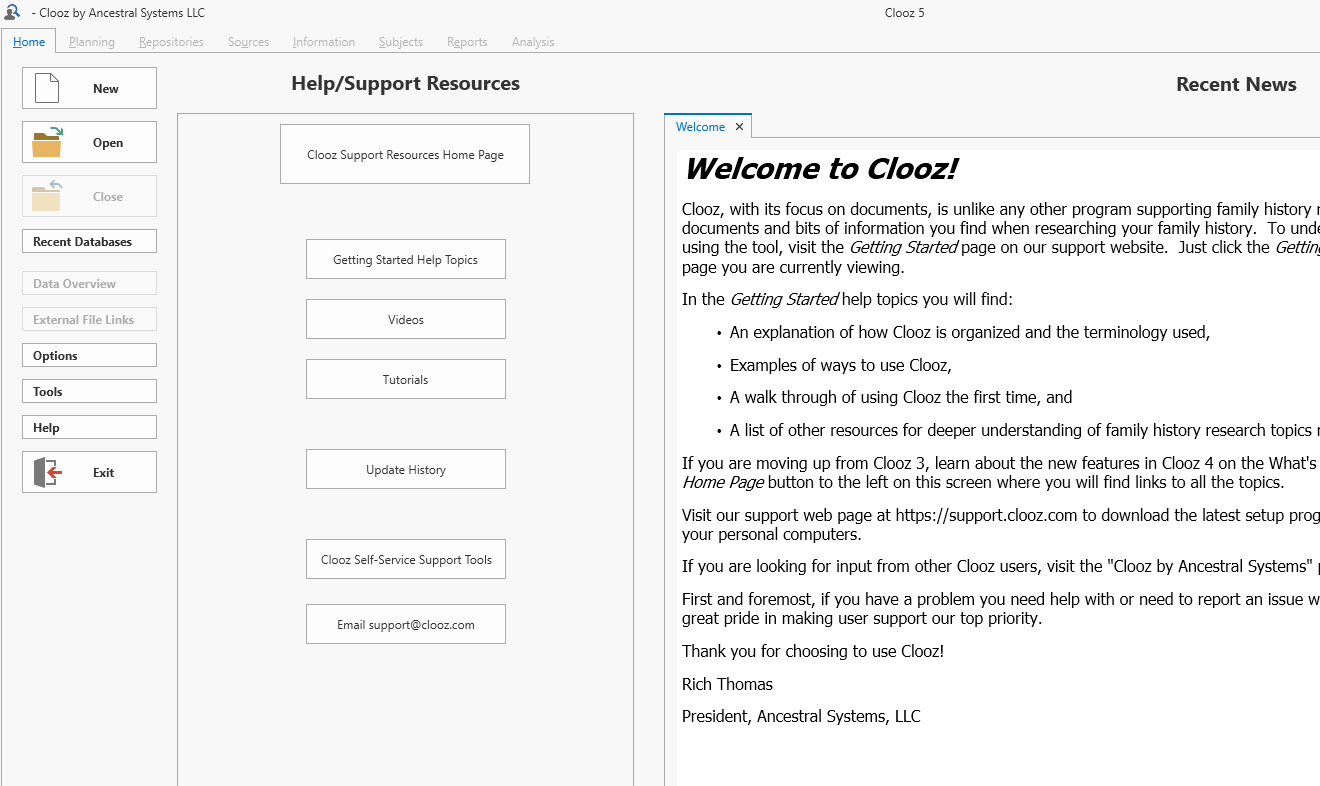The width and height of the screenshot is (1320, 786).
Task: Click the Help button in sidebar
Action: tap(89, 428)
